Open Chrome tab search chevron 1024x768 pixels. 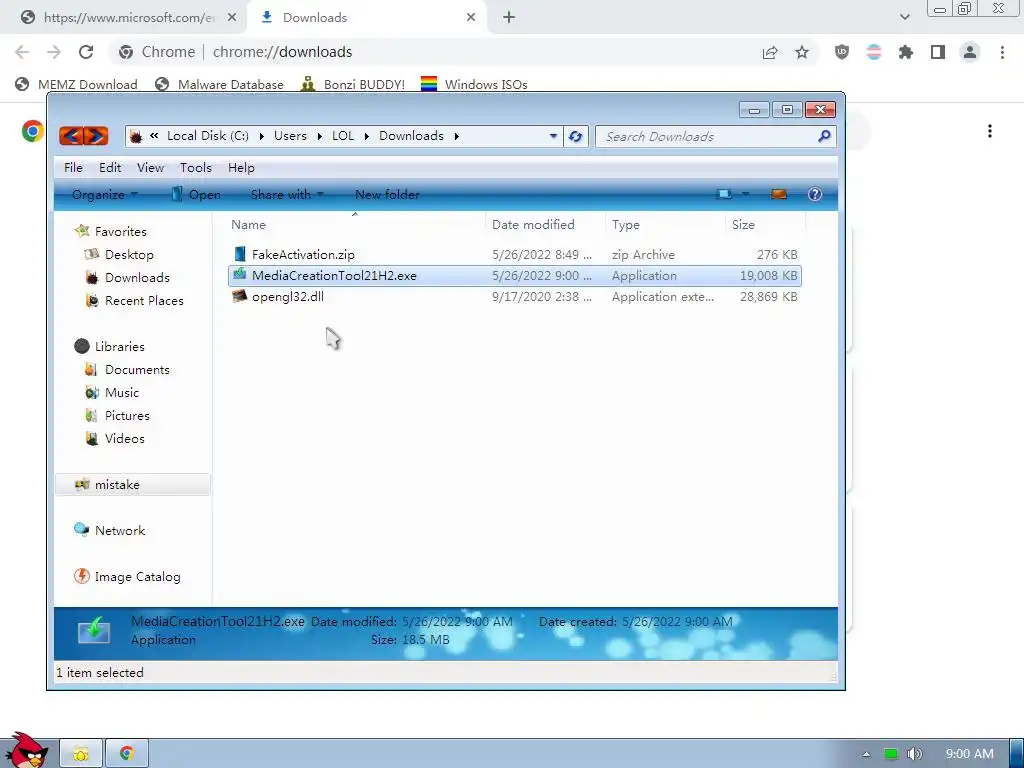coord(904,17)
